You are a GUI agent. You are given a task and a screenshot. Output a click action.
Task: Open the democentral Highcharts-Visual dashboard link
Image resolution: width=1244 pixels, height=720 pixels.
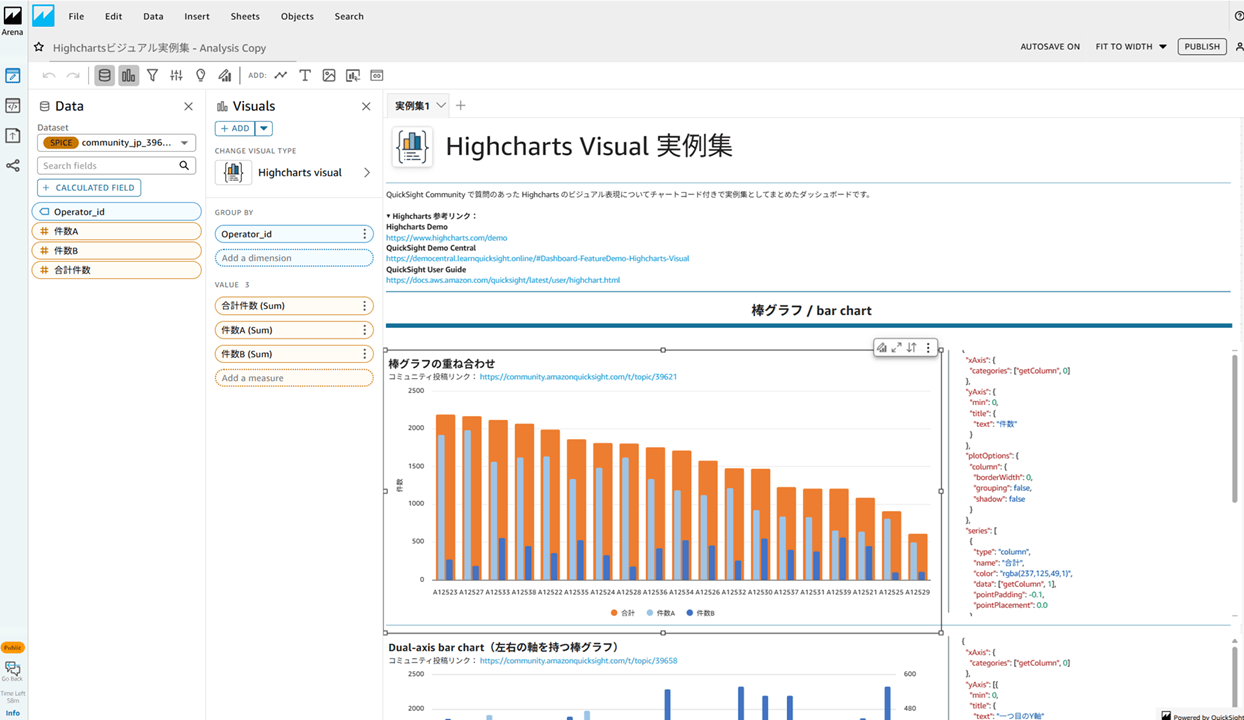click(x=537, y=259)
